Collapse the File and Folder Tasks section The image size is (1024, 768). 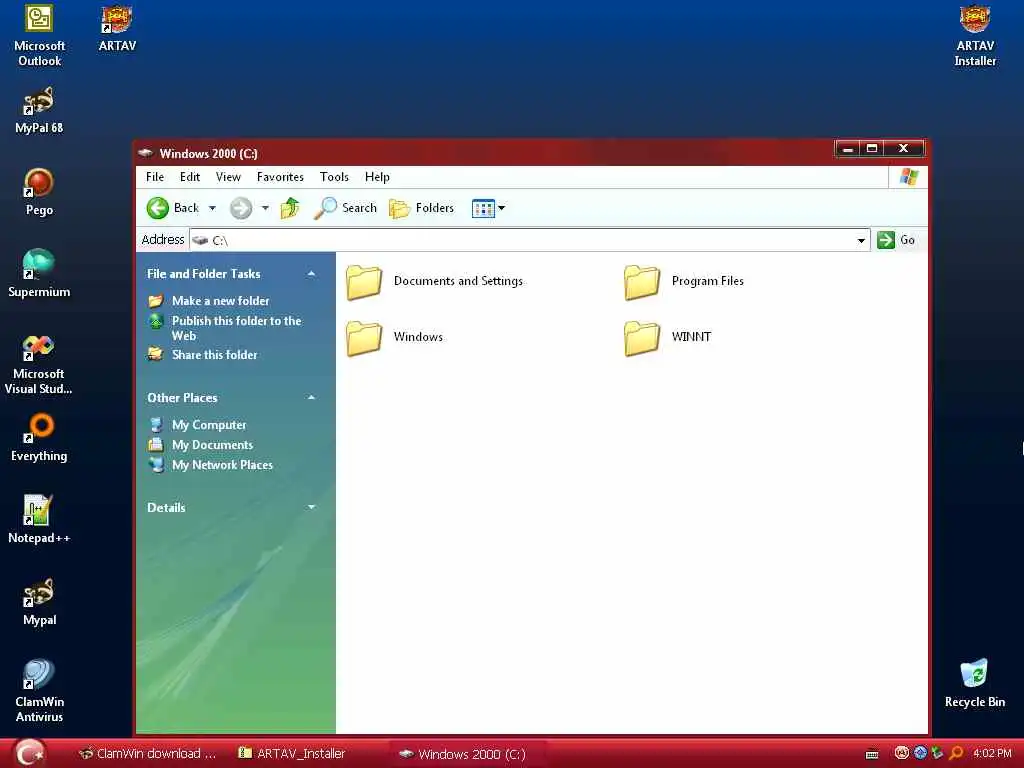(312, 274)
